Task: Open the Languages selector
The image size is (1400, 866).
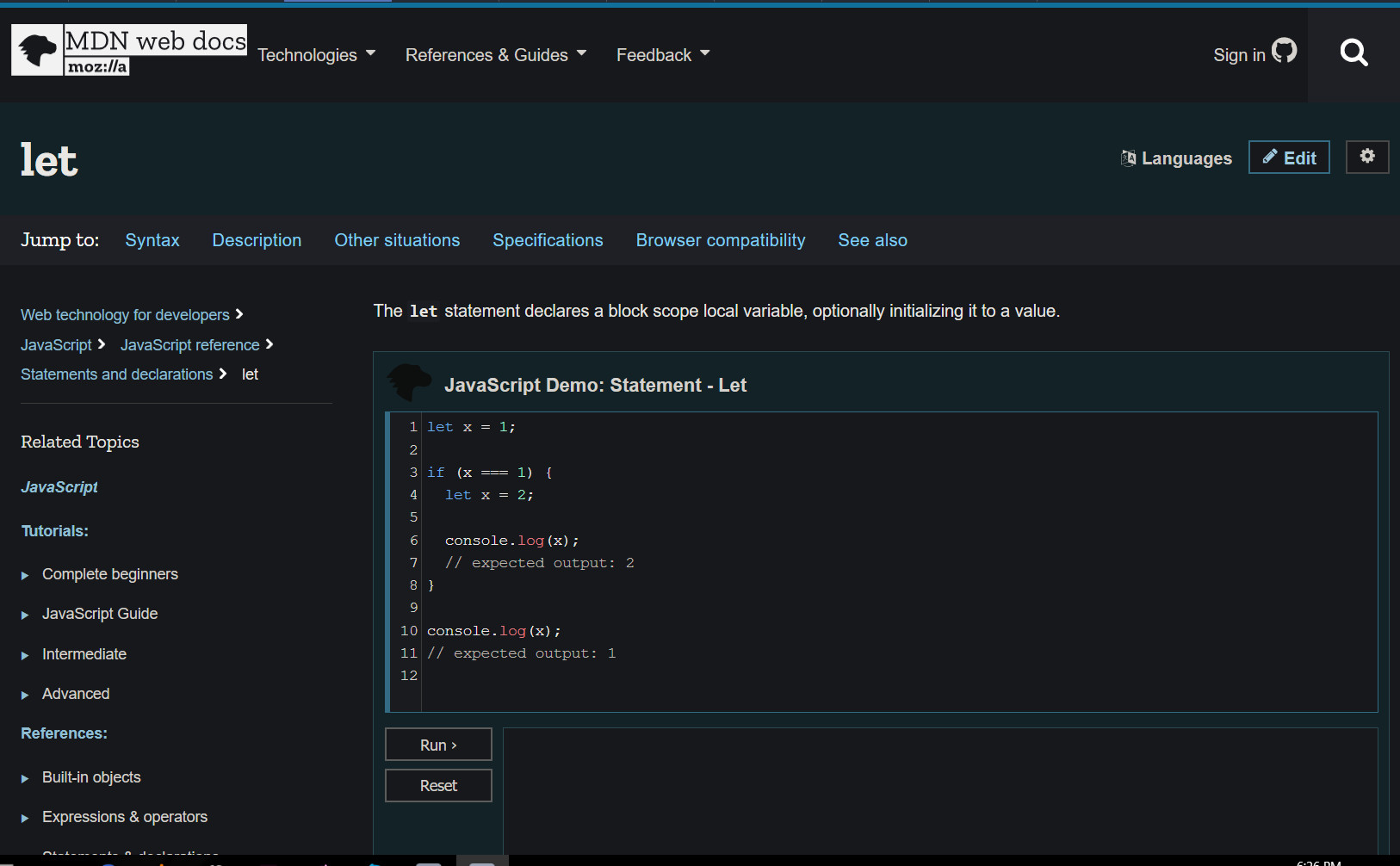Action: tap(1176, 158)
